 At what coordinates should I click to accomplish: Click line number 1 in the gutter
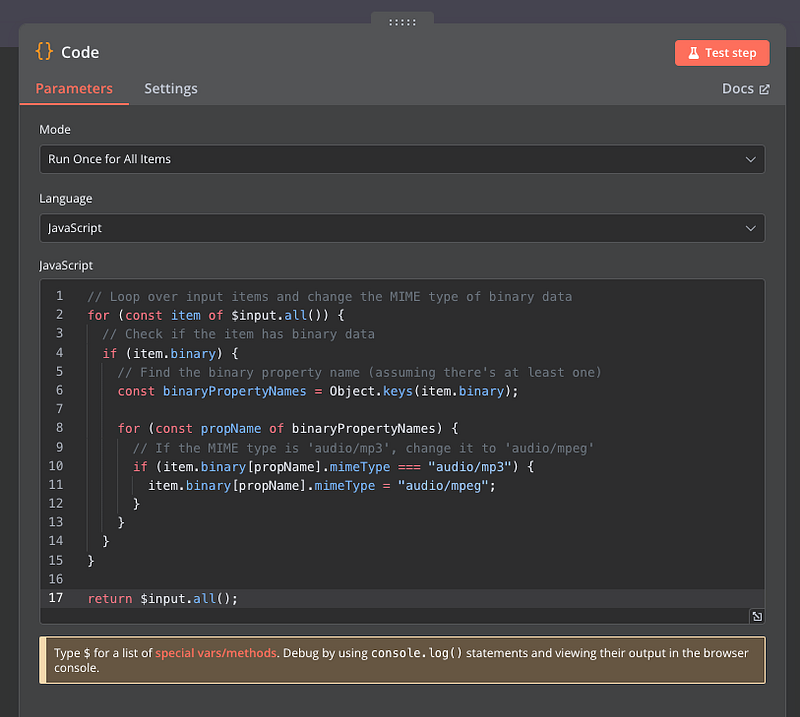coord(59,296)
